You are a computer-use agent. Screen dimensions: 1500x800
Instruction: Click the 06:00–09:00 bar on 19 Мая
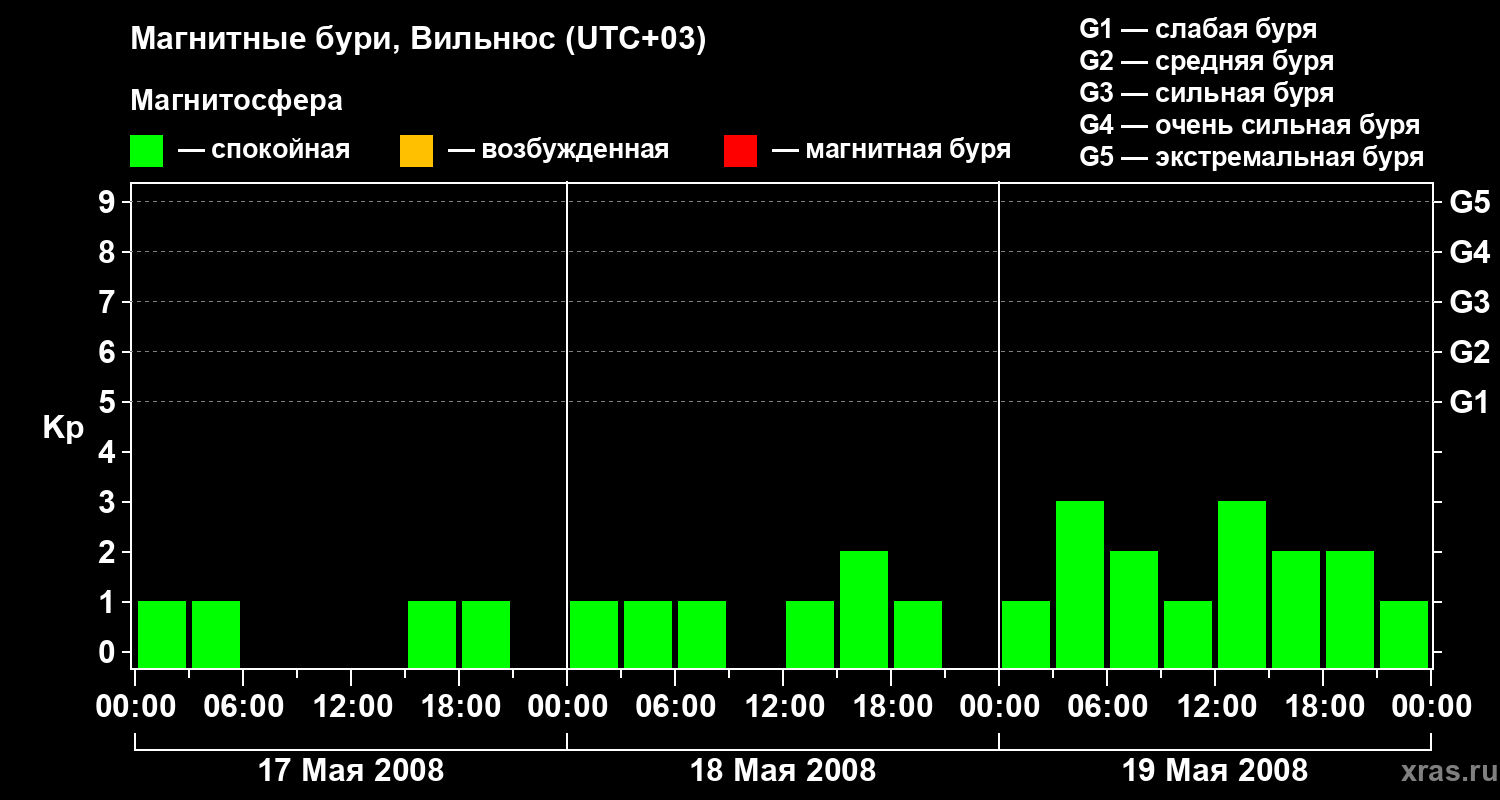1134,609
